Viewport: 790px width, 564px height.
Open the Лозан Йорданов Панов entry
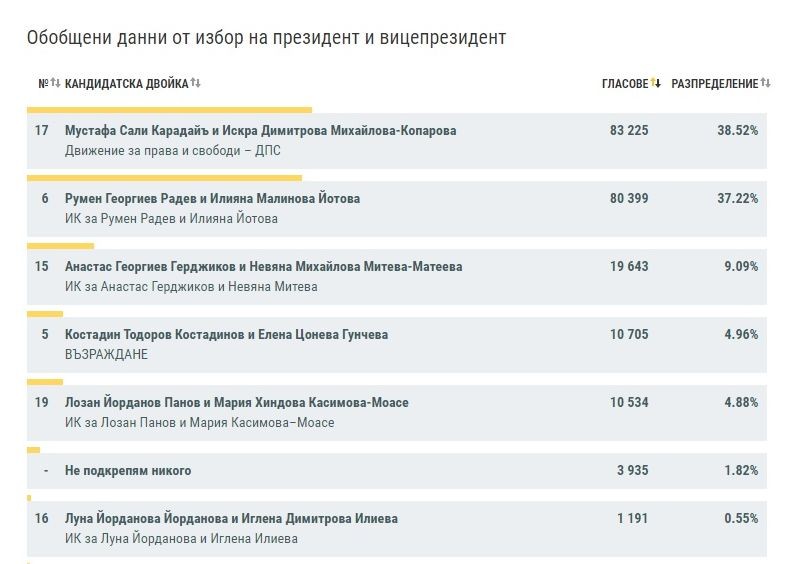(236, 403)
